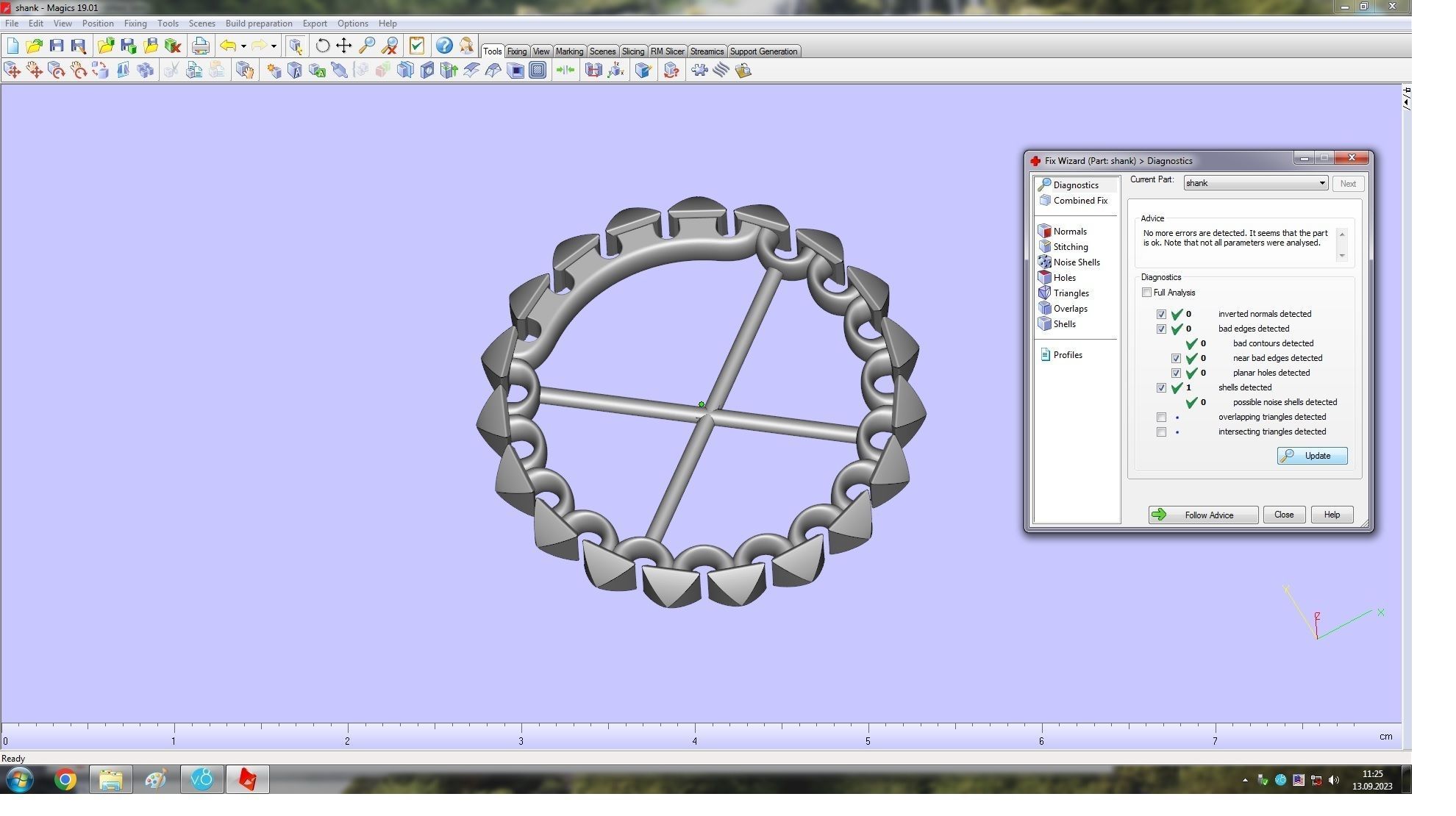Click the Save icon in toolbar
This screenshot has width=1456, height=816.
coord(56,46)
